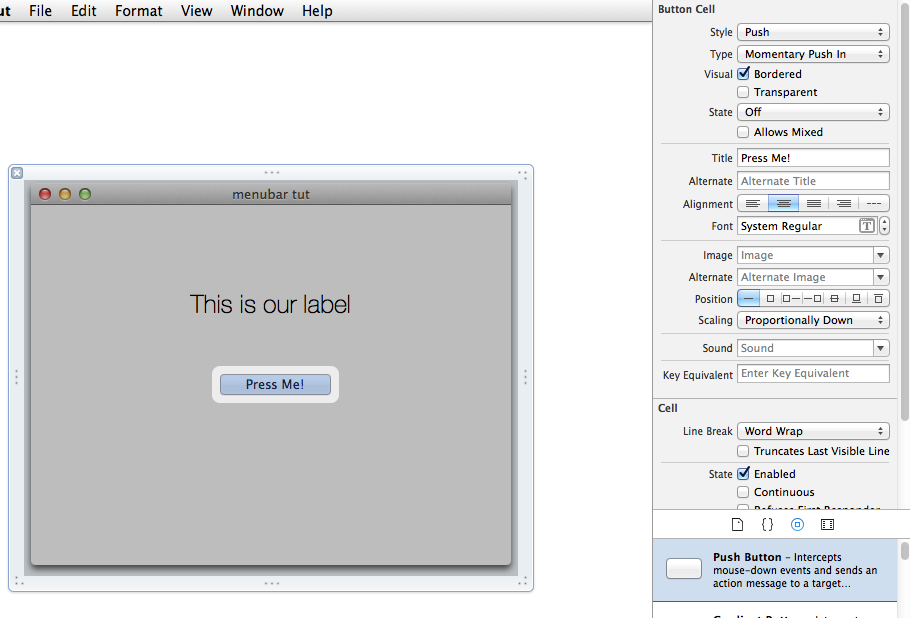Choose justified alignment icon

tap(814, 203)
